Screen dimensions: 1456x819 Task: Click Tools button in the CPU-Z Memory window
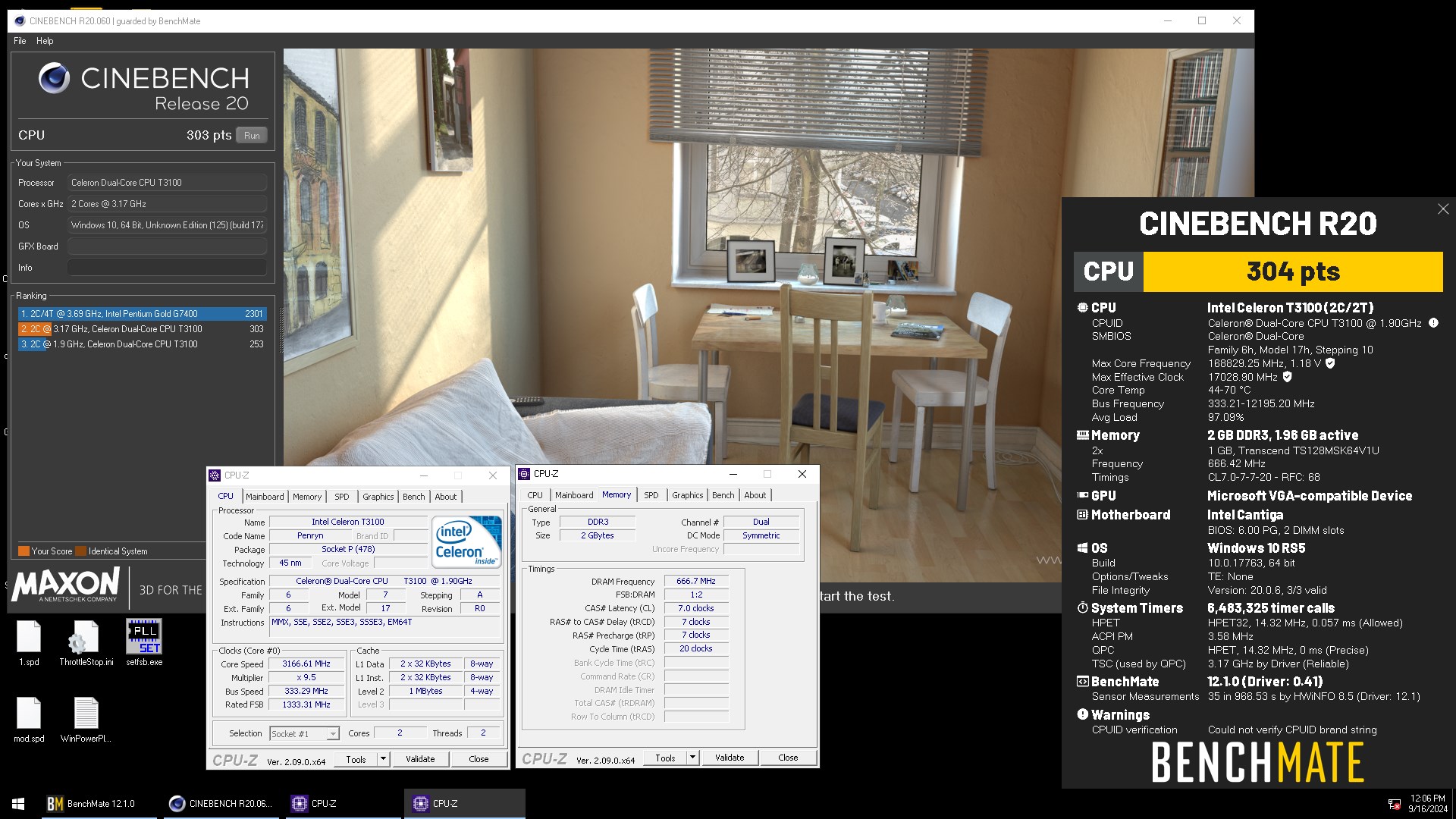(x=665, y=758)
